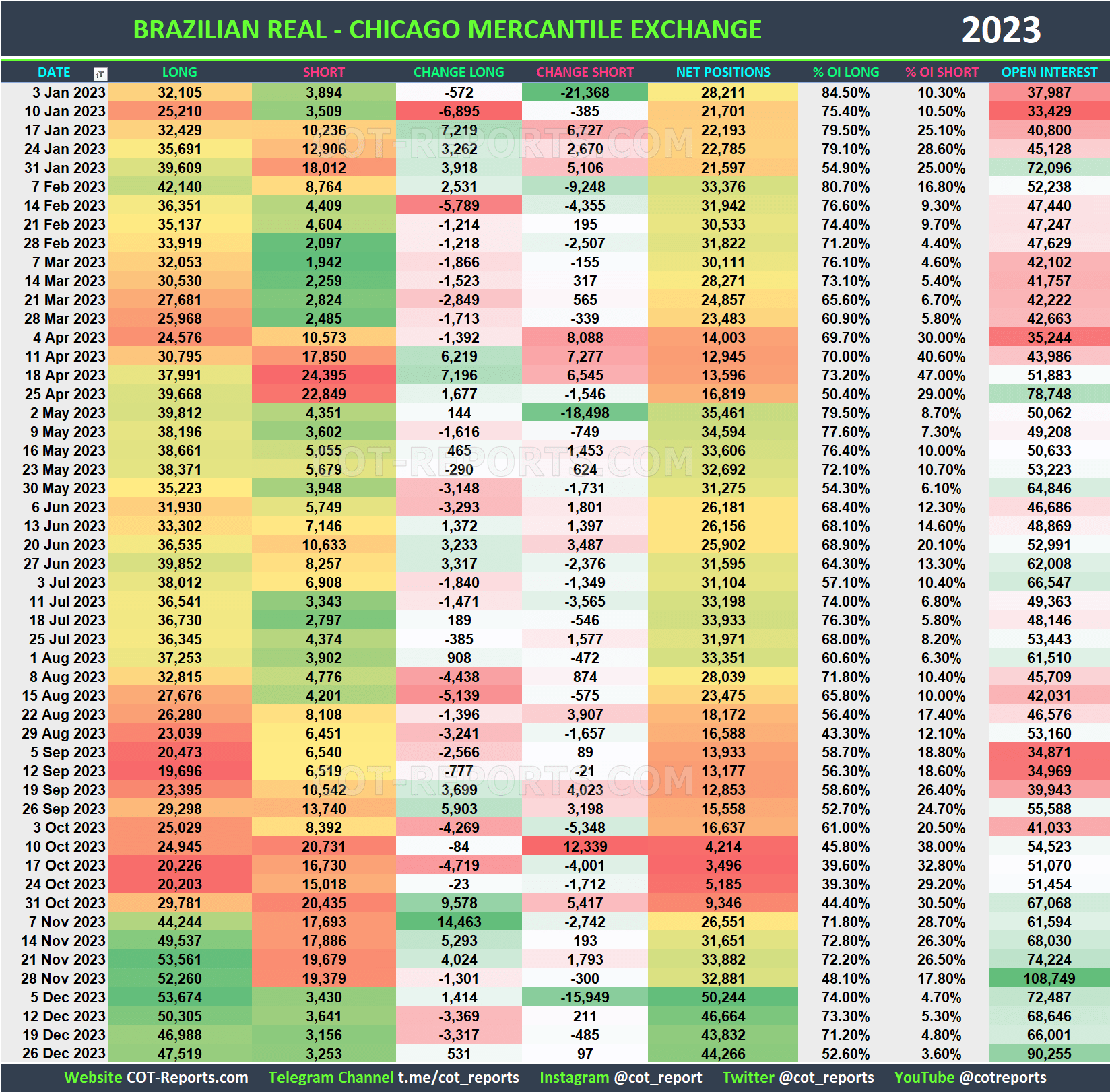
Task: Click the % OI SHORT column header
Action: pos(941,72)
